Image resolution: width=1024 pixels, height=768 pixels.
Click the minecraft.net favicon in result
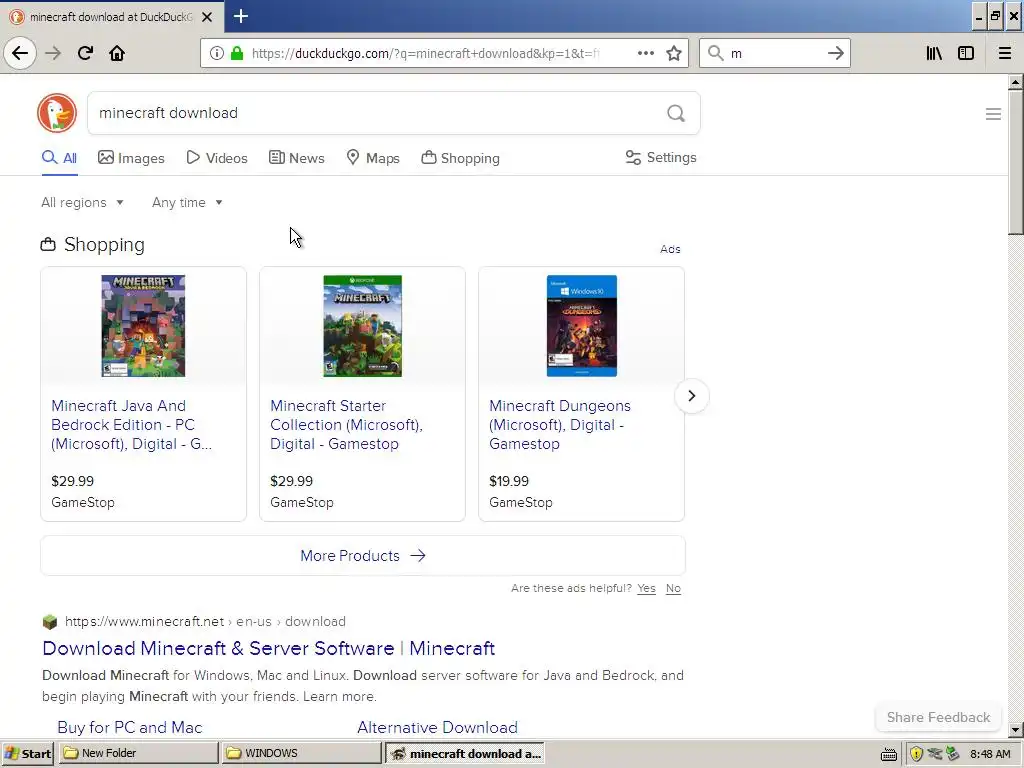(x=50, y=622)
